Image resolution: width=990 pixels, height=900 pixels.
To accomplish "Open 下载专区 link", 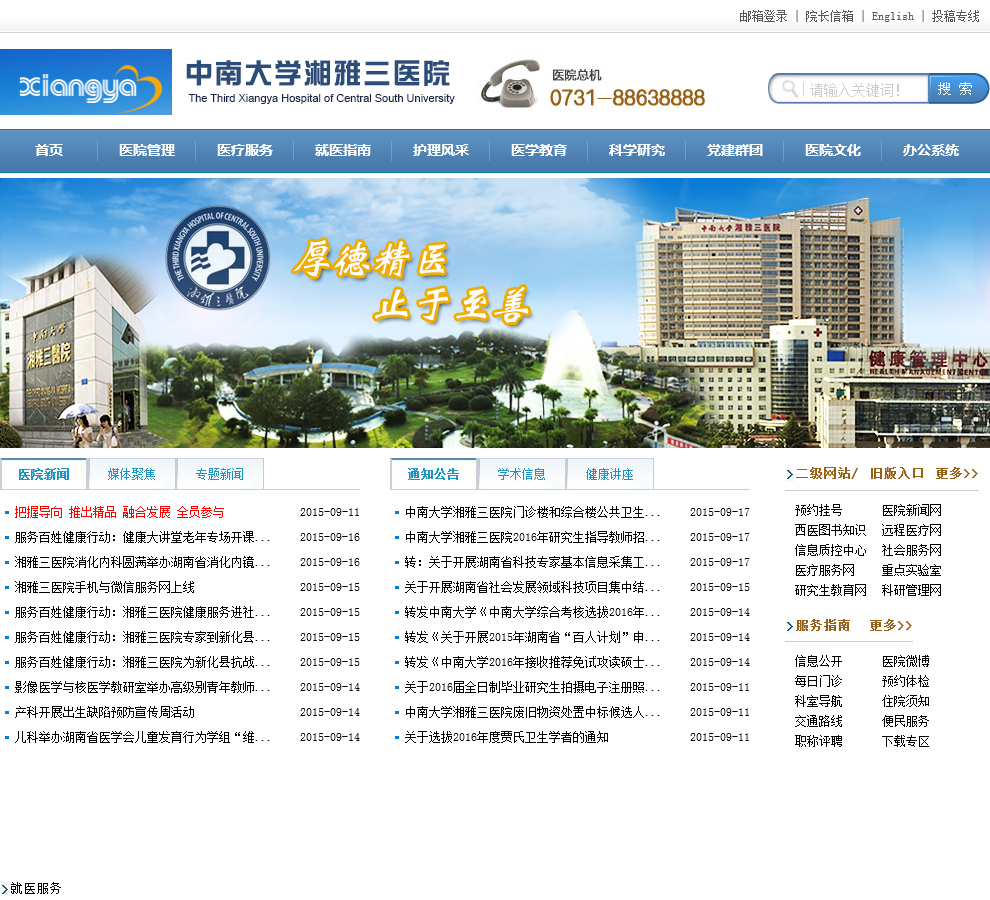I will coord(905,741).
